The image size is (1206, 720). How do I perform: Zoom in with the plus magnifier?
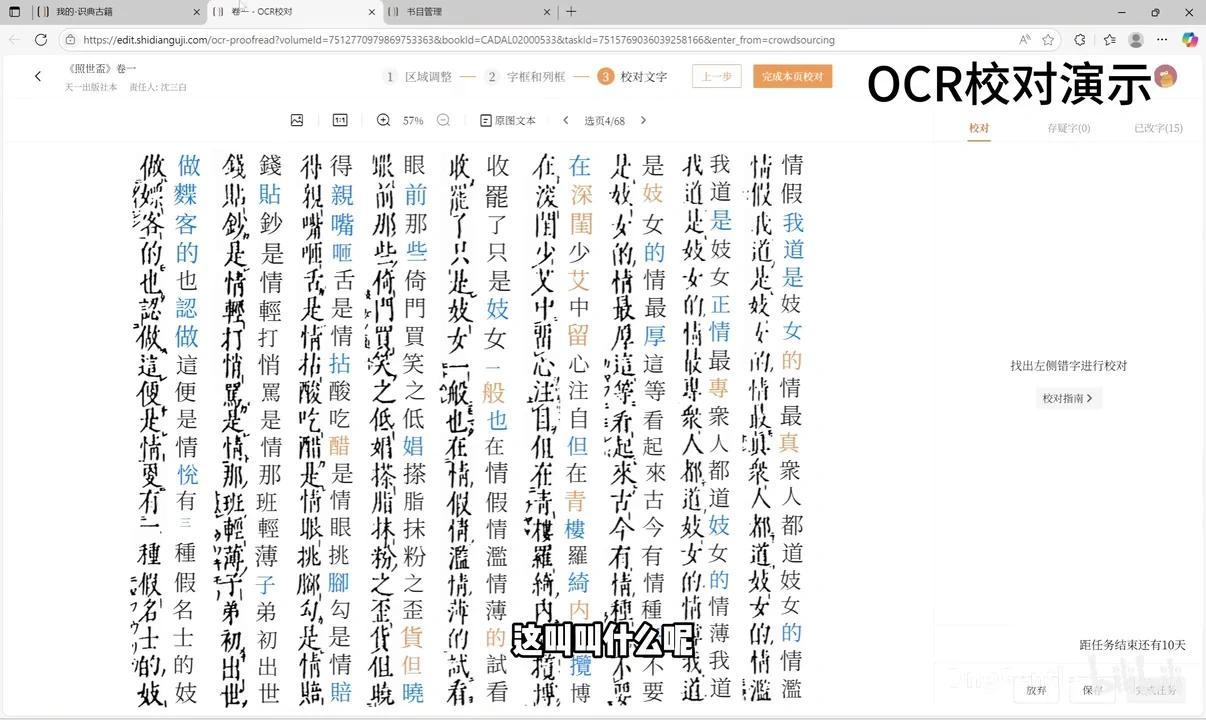383,120
